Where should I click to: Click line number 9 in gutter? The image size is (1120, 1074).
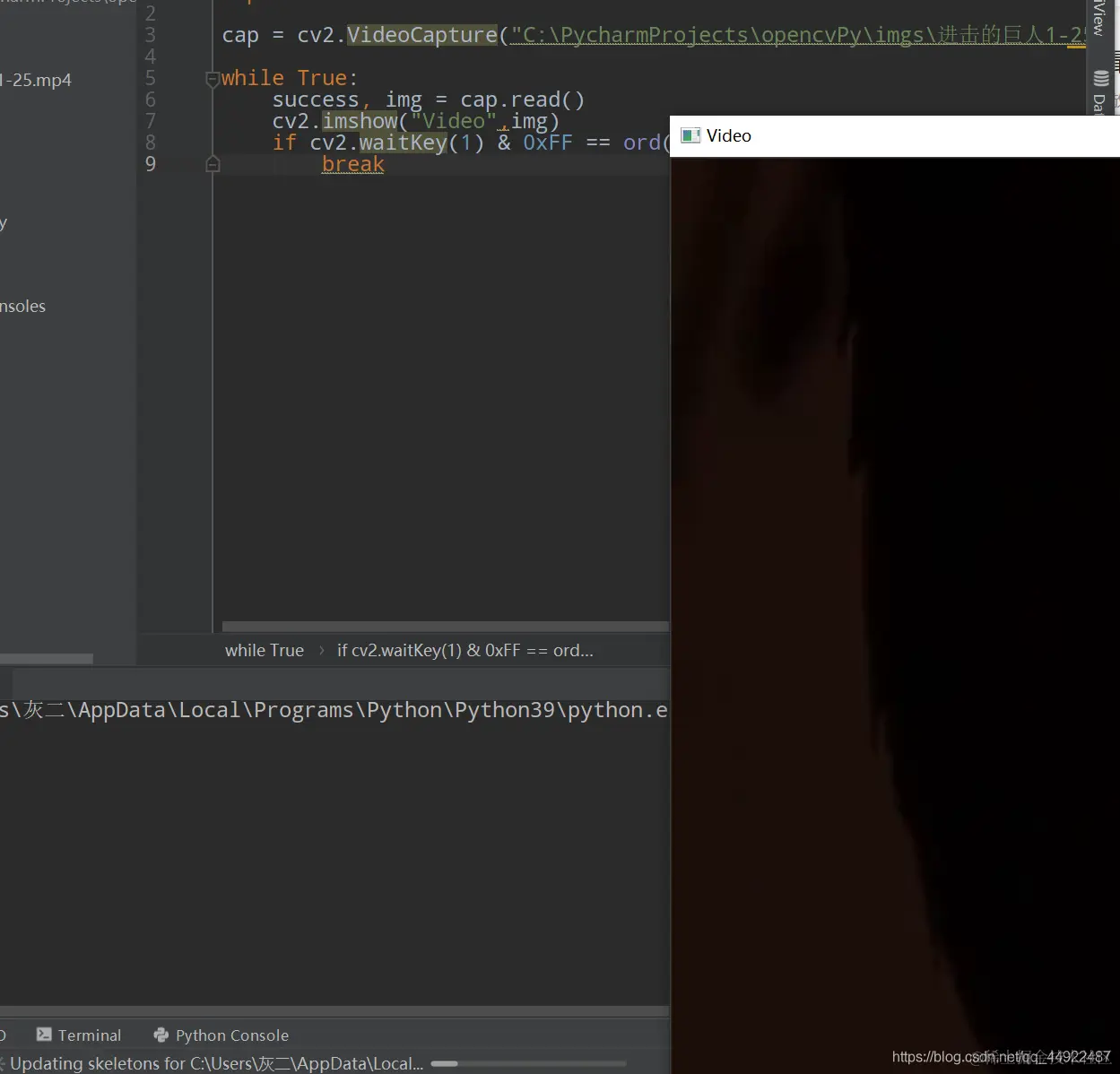click(x=151, y=164)
